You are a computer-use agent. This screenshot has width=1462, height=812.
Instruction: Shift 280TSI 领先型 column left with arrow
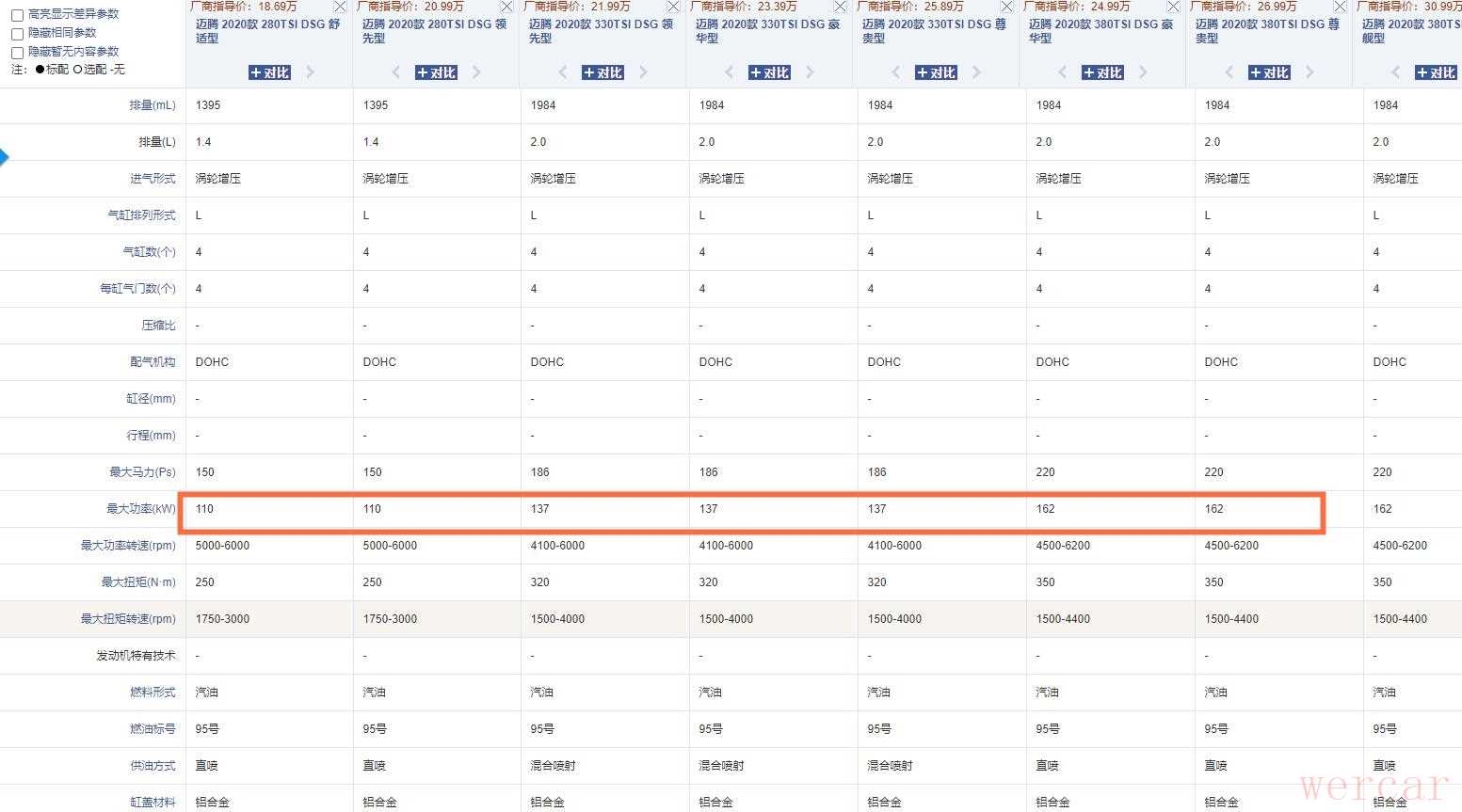click(396, 72)
